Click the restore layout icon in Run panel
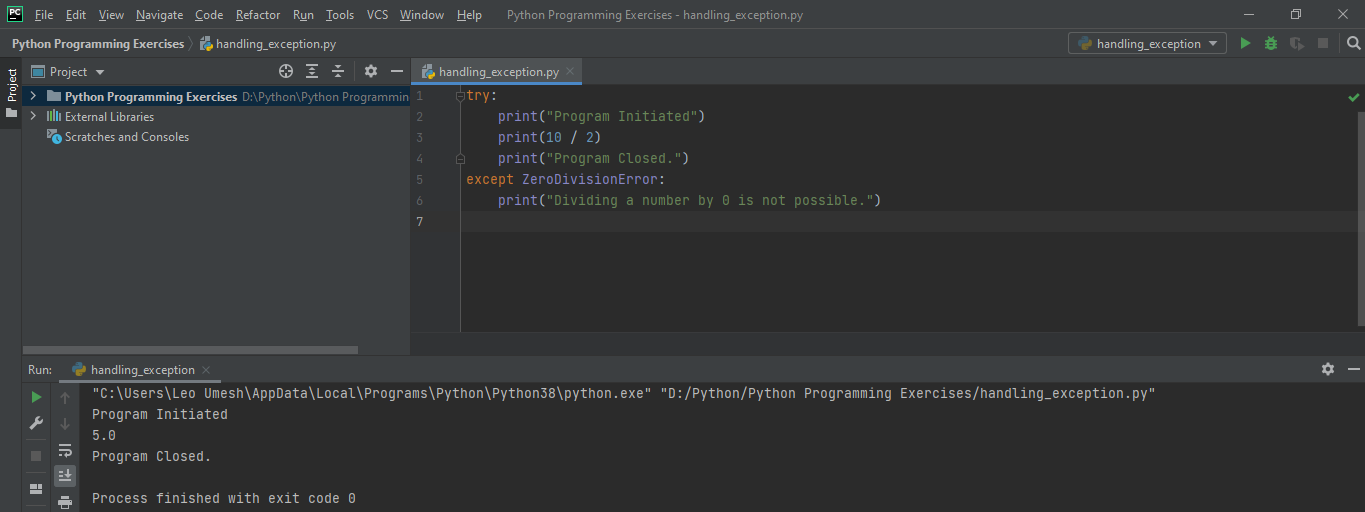The width and height of the screenshot is (1365, 512). tap(36, 489)
